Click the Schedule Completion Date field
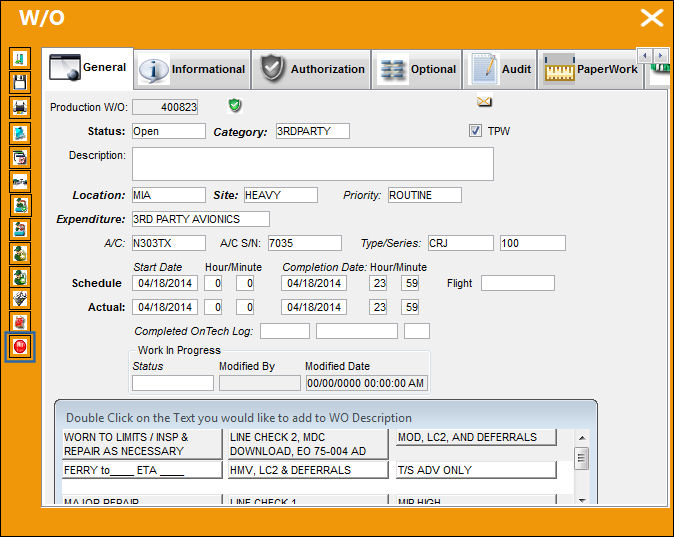 (x=314, y=283)
